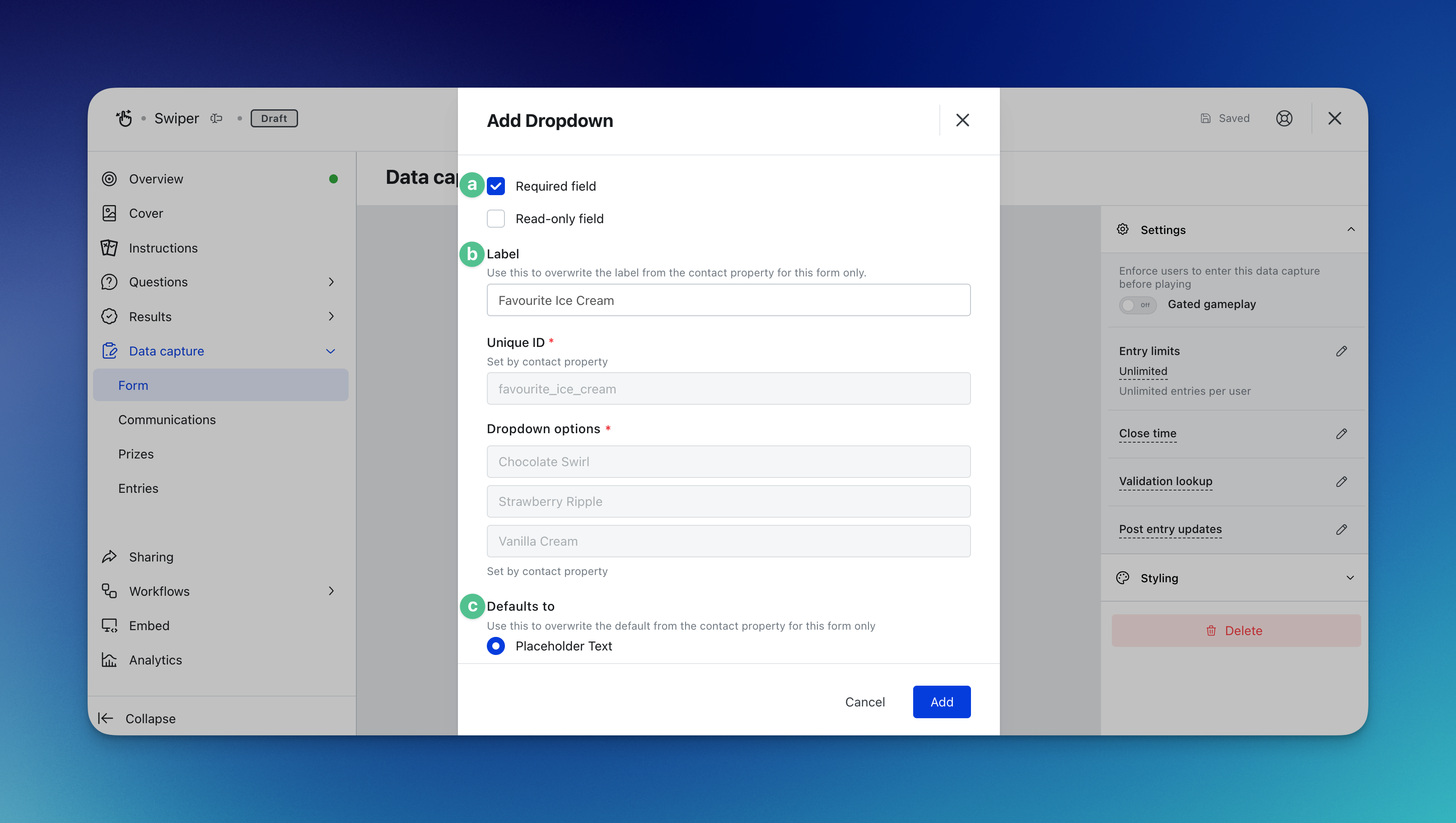
Task: Edit Close time with pencil icon
Action: tap(1341, 434)
